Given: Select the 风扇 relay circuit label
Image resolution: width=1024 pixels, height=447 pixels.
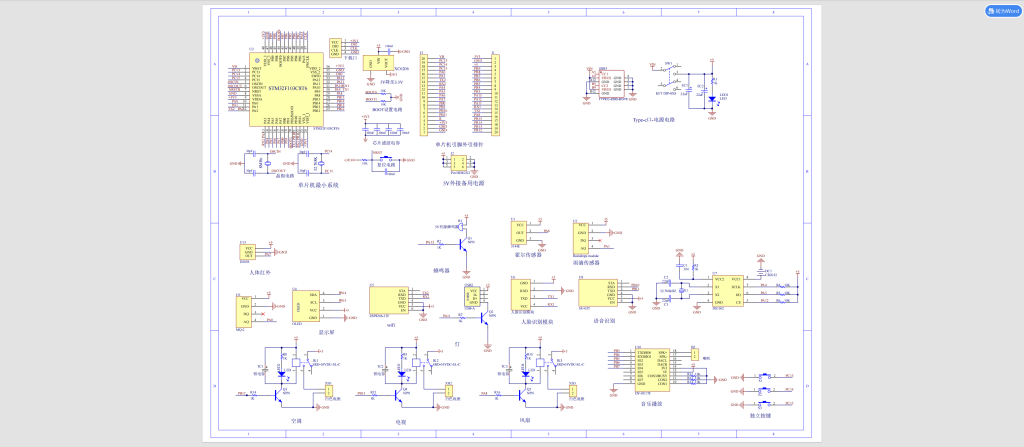Looking at the screenshot, I should coord(523,422).
